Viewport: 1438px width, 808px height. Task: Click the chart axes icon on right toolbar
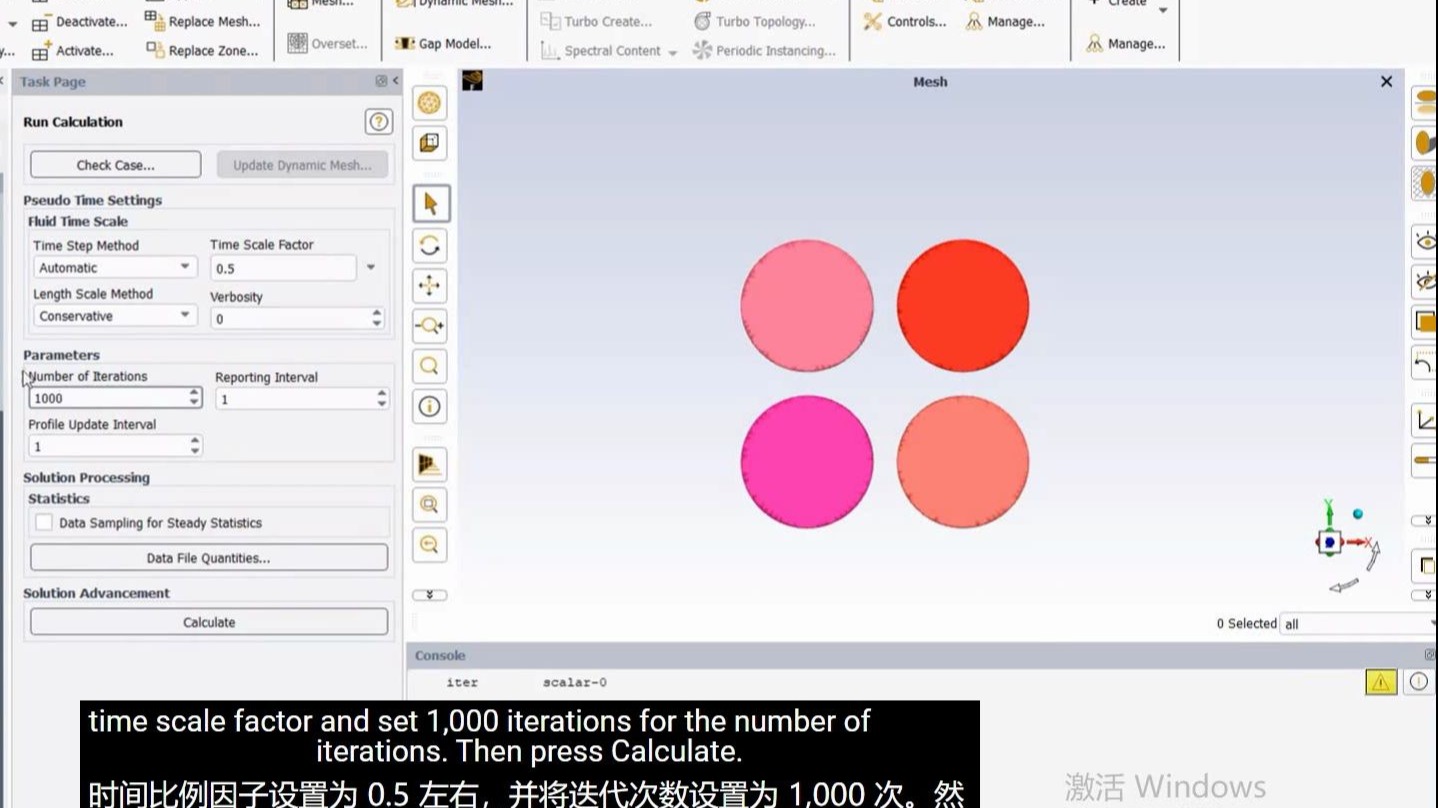pyautogui.click(x=1425, y=420)
